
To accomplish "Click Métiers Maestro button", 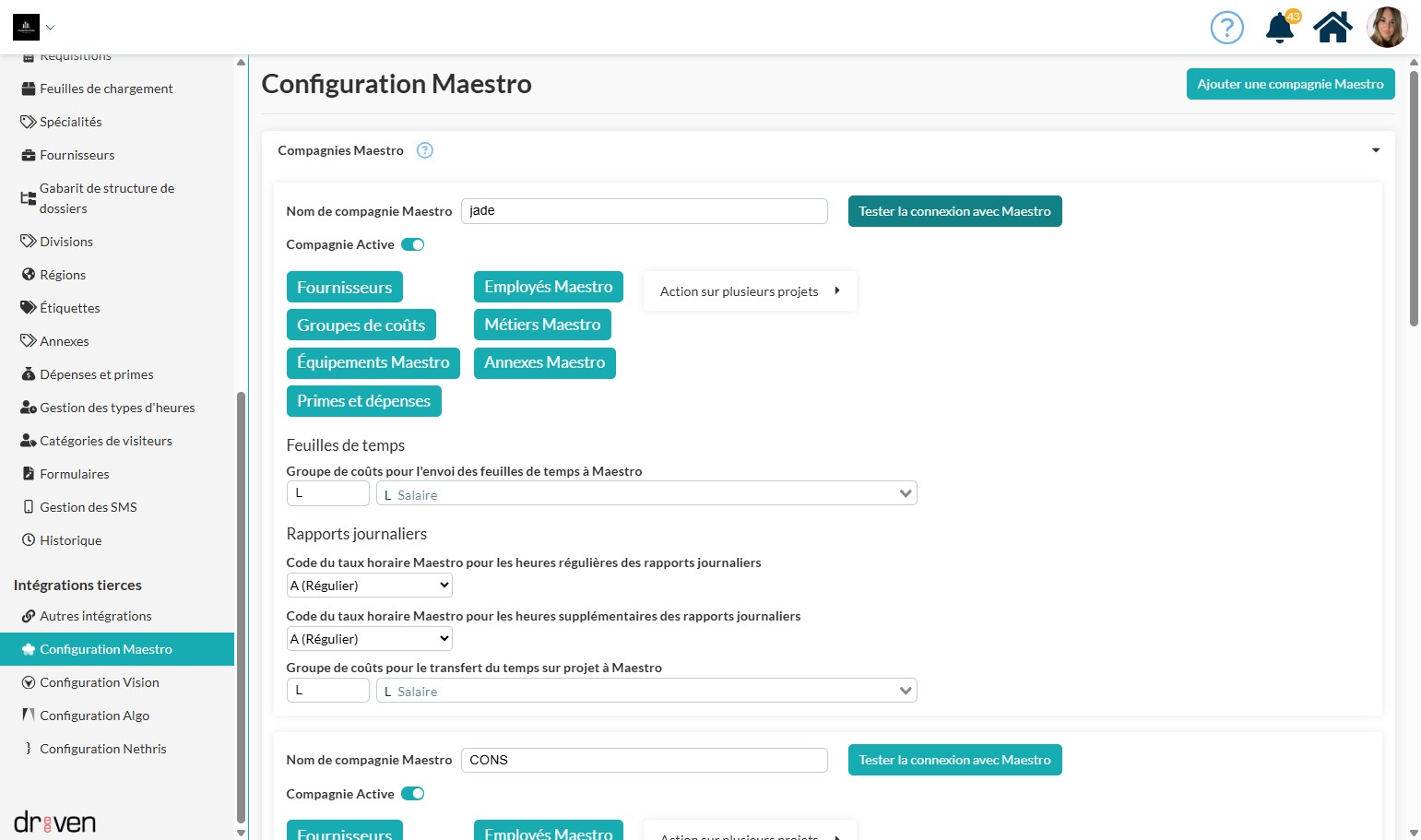I will pos(542,325).
